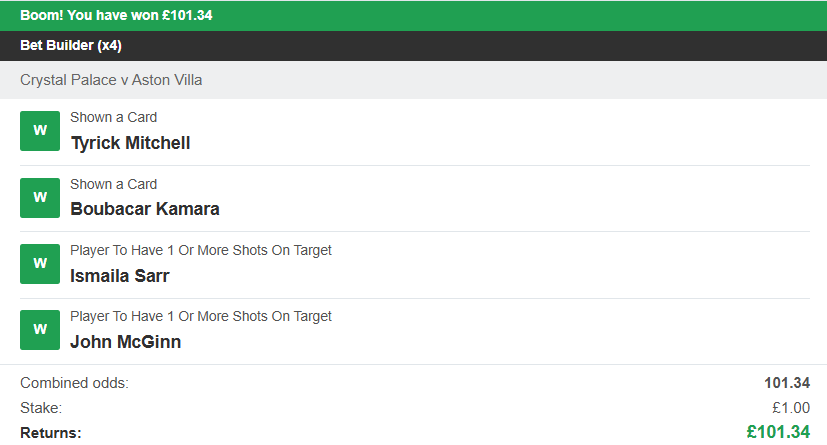Open the Crystal Palace v Aston Villa match
The height and width of the screenshot is (445, 827).
pos(111,80)
